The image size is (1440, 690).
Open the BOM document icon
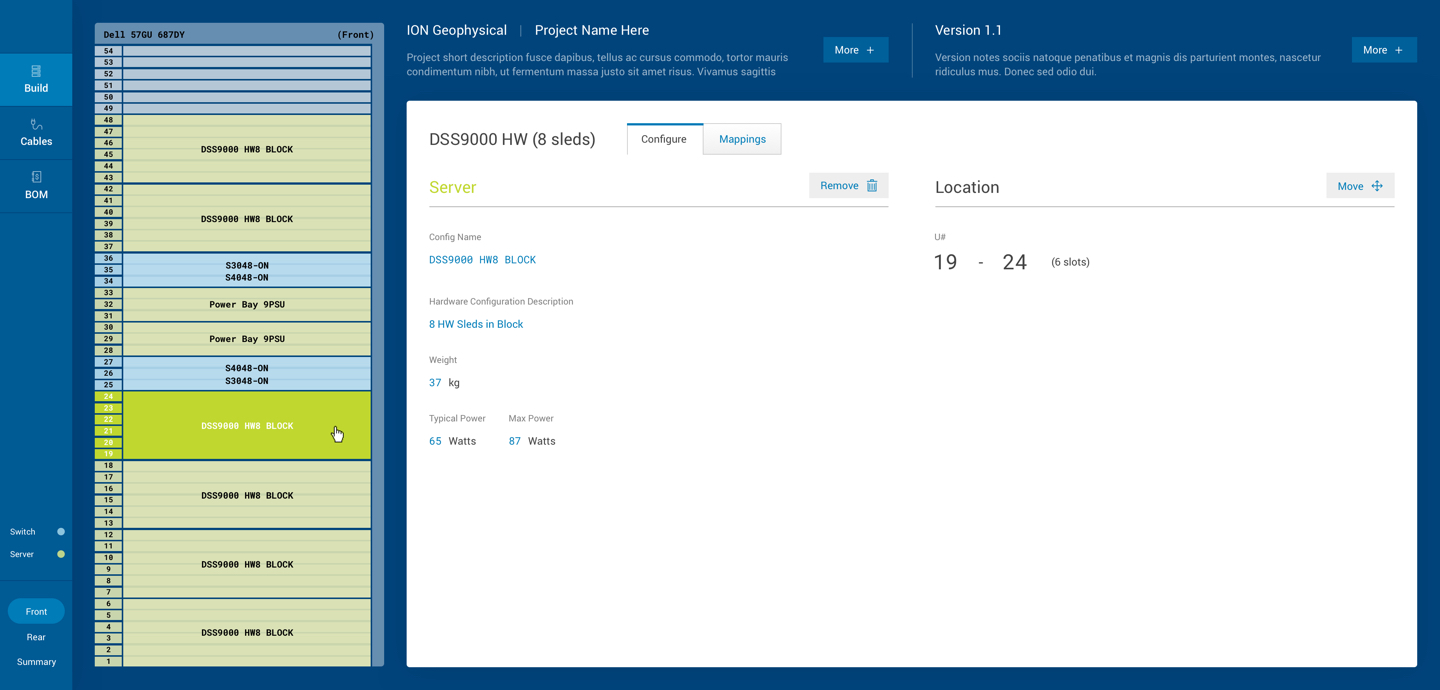[36, 177]
